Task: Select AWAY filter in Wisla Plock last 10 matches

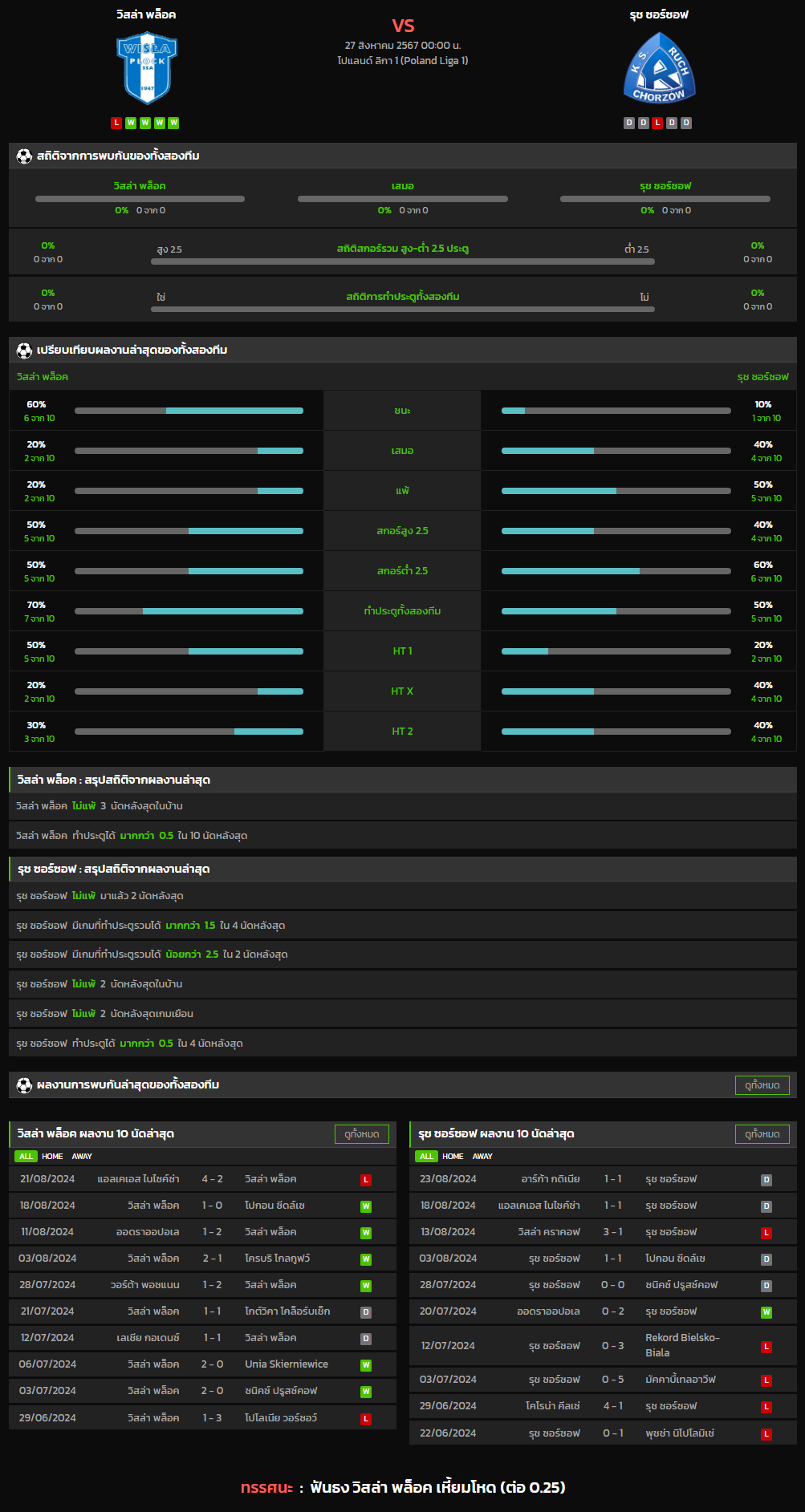Action: (82, 1156)
